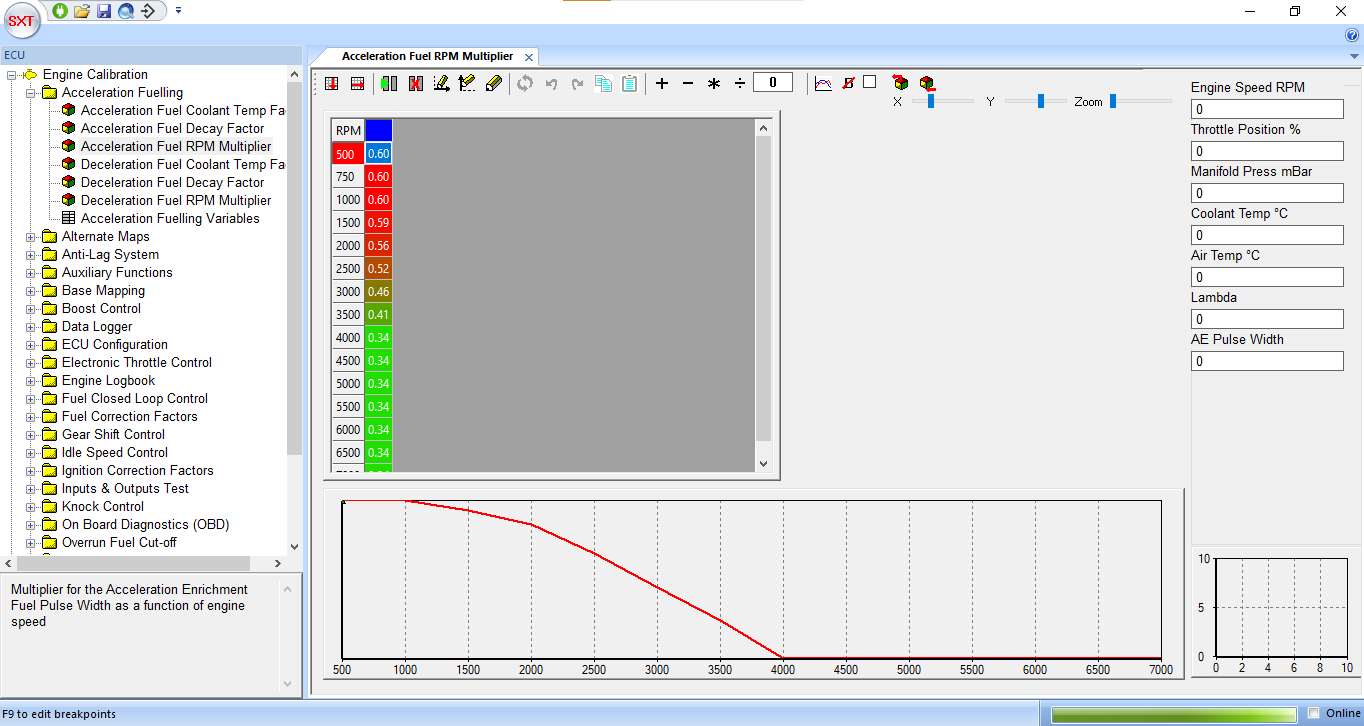This screenshot has width=1364, height=726.
Task: Open the SXT application menu button
Action: (x=21, y=20)
